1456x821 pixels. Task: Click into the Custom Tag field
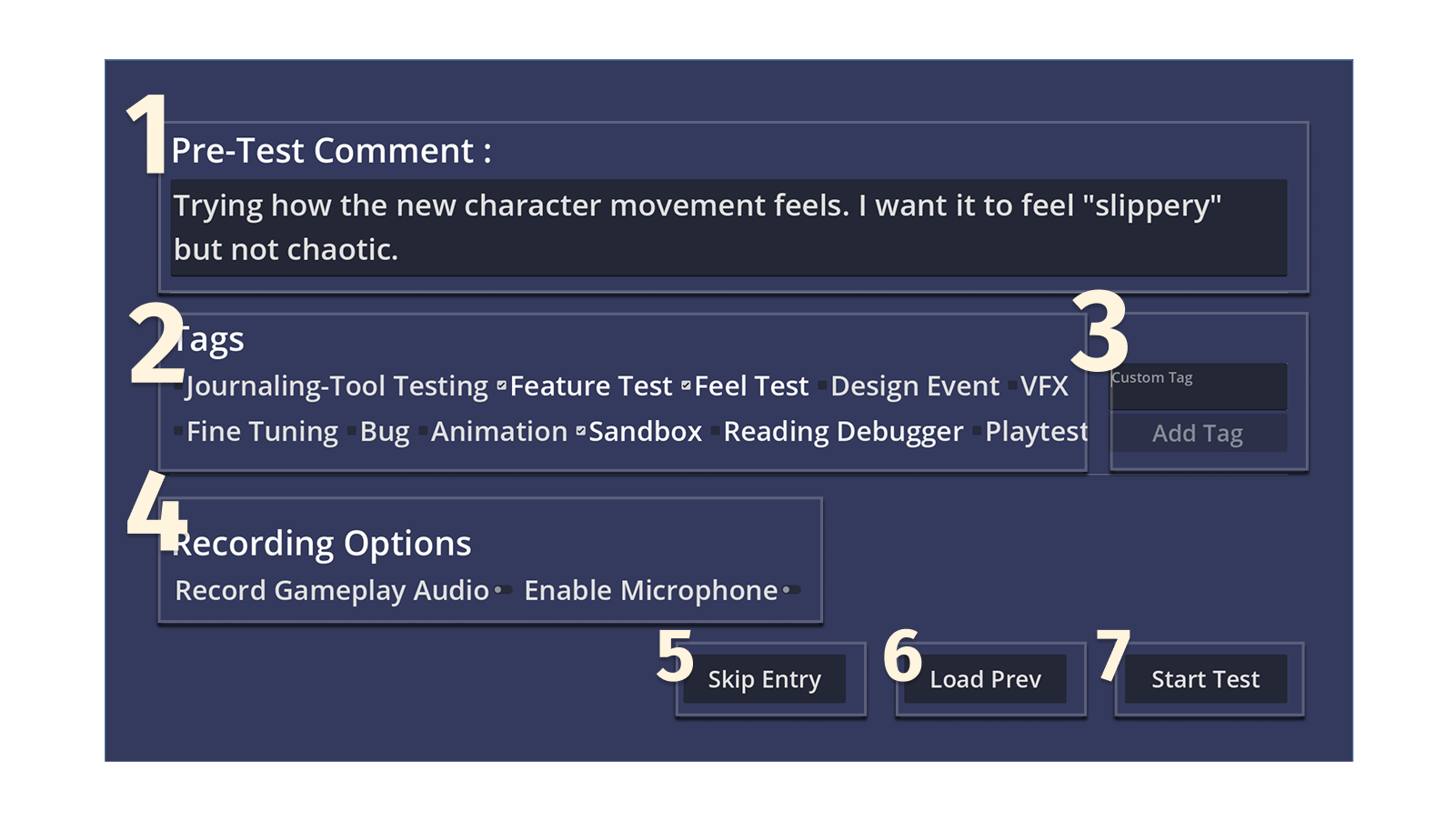(x=1198, y=387)
